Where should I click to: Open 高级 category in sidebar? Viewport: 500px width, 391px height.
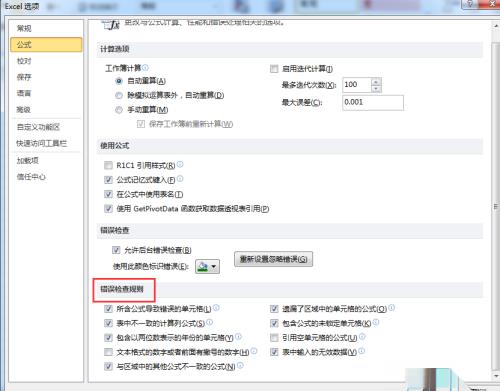coord(46,110)
